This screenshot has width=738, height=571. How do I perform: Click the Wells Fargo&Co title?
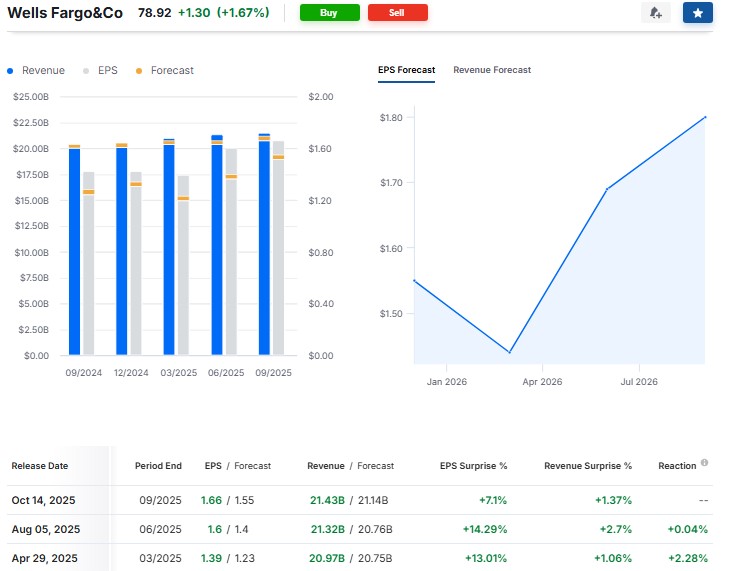coord(65,13)
